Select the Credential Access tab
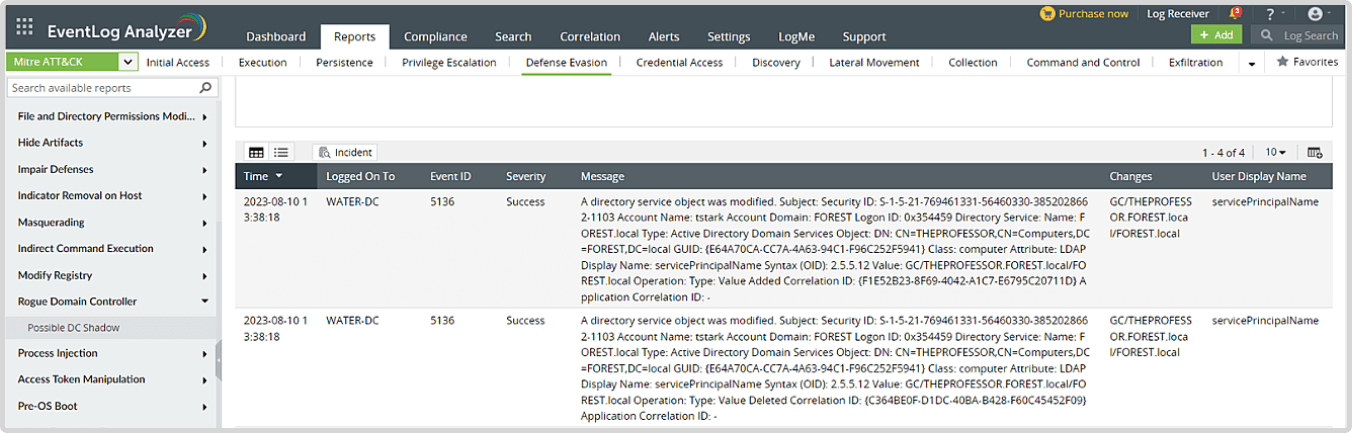This screenshot has width=1352, height=433. [x=679, y=62]
